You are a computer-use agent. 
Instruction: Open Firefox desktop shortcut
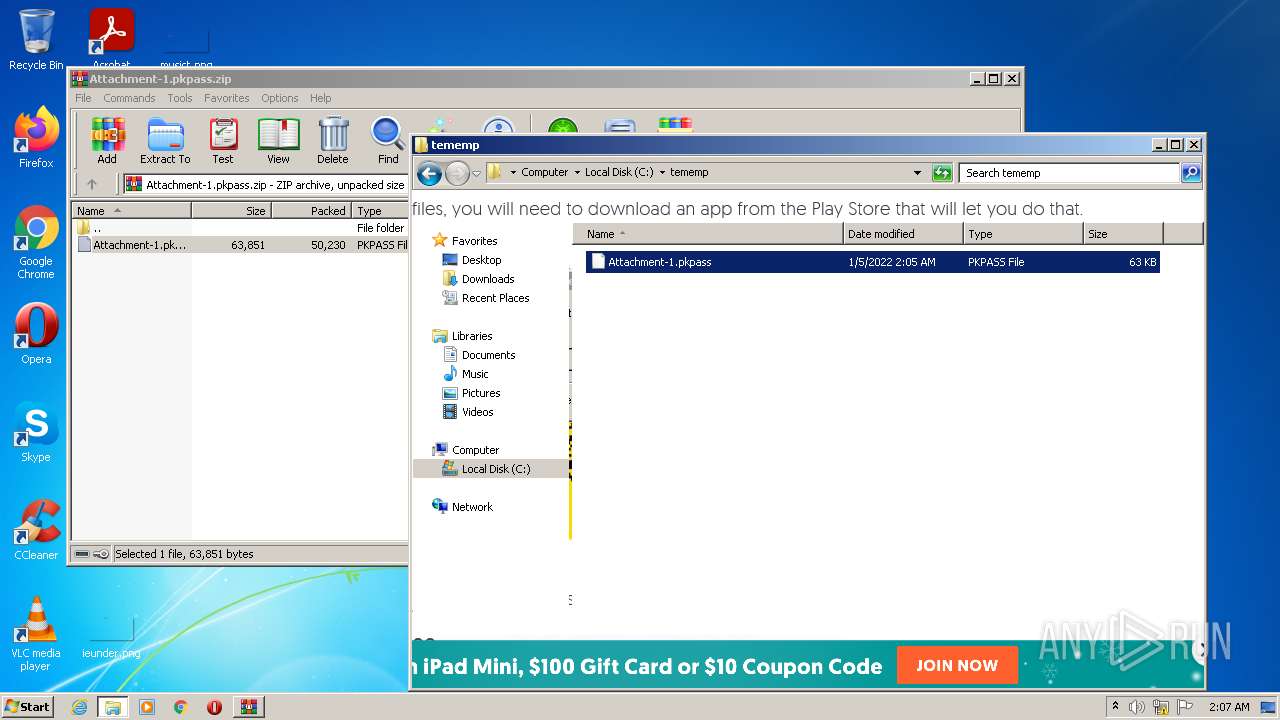(x=36, y=138)
